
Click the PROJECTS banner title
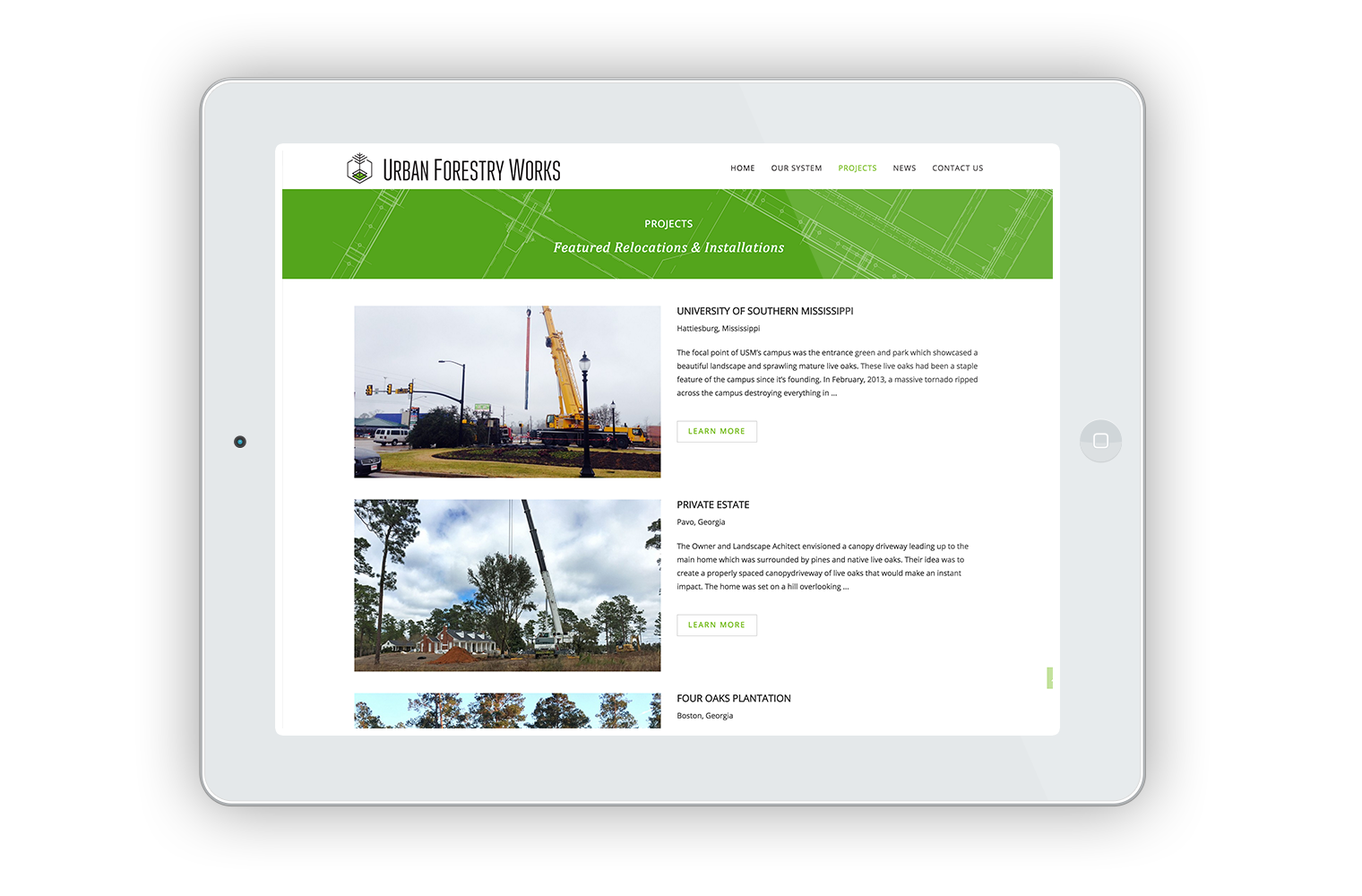[x=668, y=224]
